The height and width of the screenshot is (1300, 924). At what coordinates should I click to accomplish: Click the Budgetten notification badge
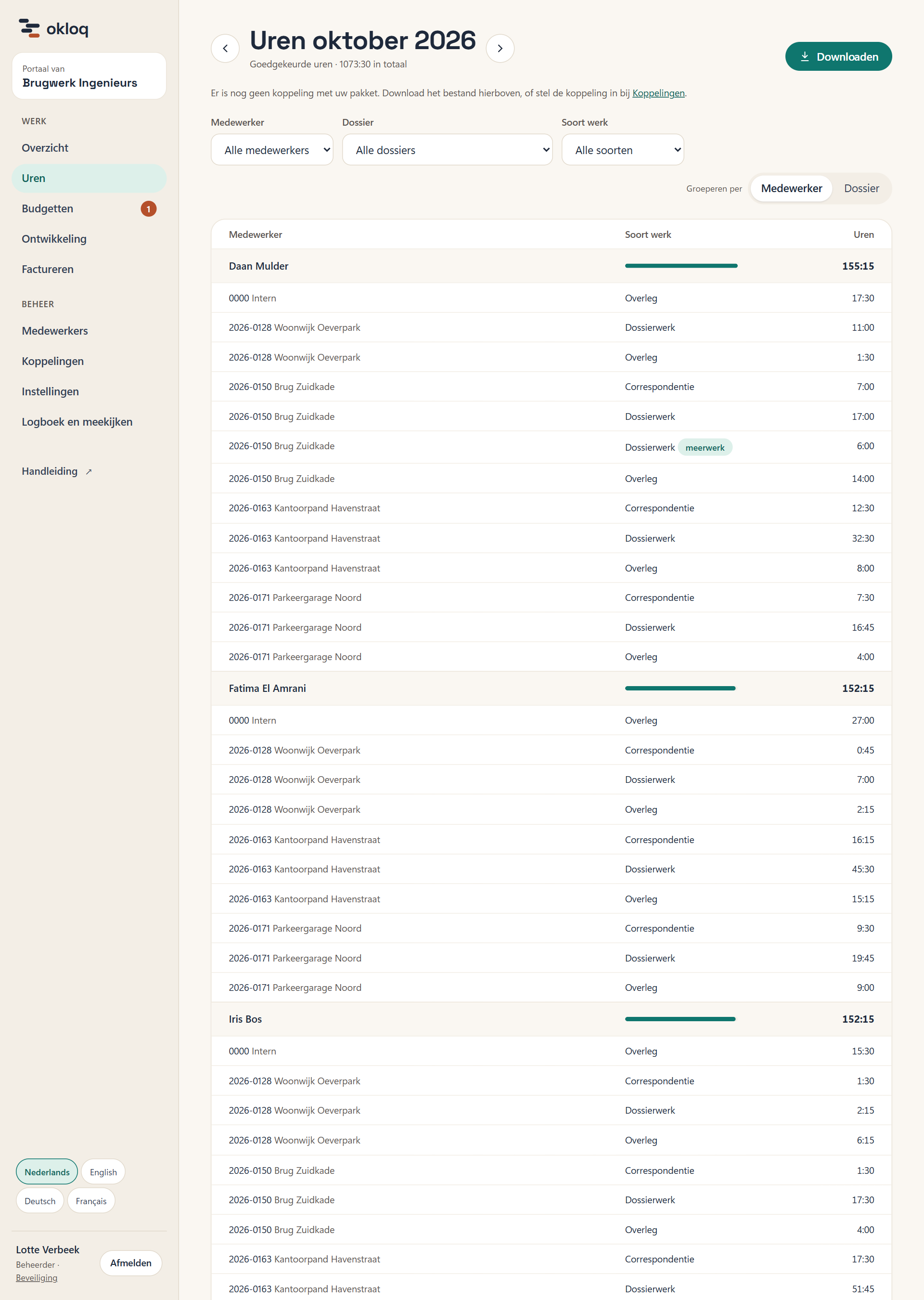[149, 209]
